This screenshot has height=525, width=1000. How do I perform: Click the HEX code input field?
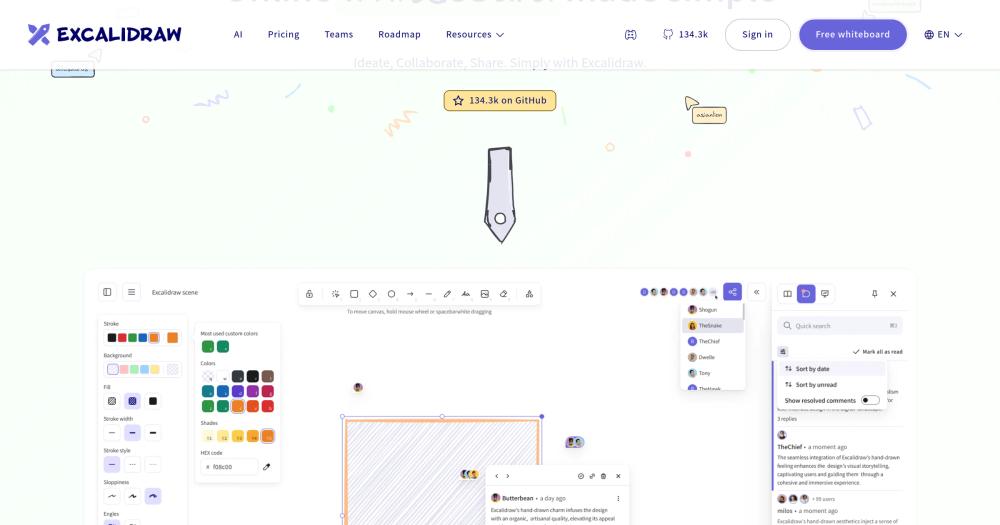[x=229, y=467]
